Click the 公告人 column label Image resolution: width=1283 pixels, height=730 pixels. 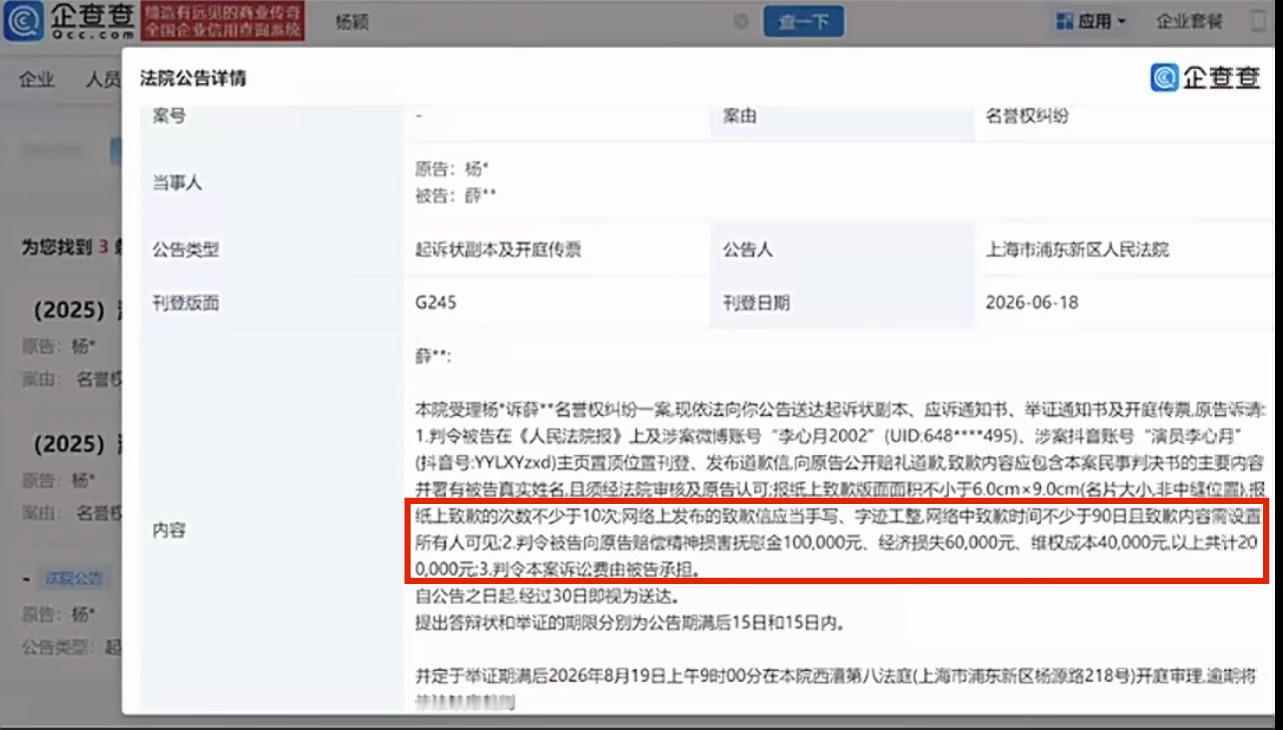[748, 250]
